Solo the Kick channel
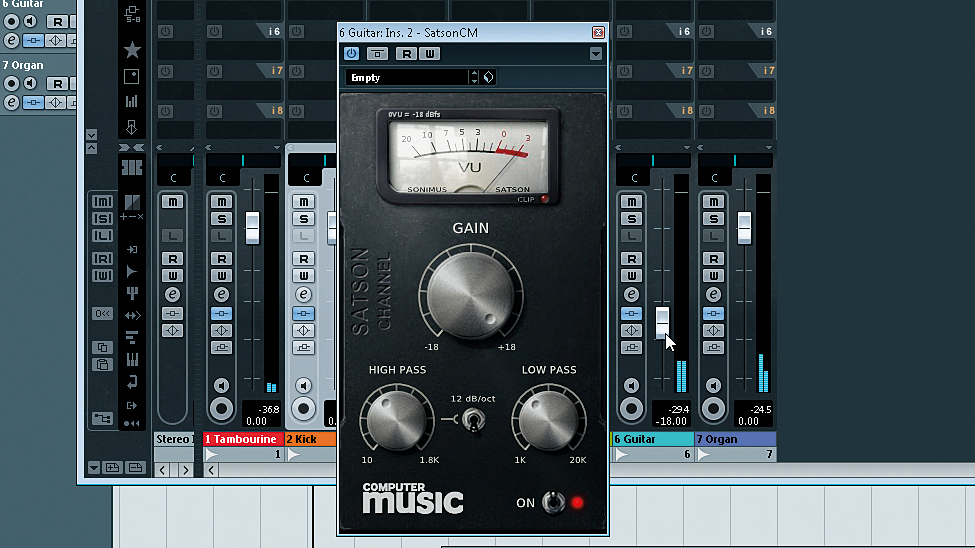This screenshot has height=548, width=975. click(x=303, y=218)
